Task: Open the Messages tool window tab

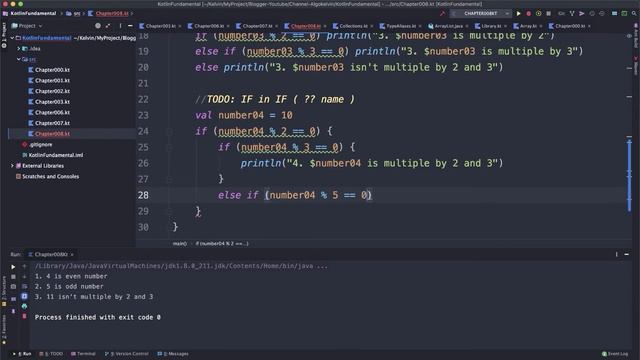Action: [173, 354]
